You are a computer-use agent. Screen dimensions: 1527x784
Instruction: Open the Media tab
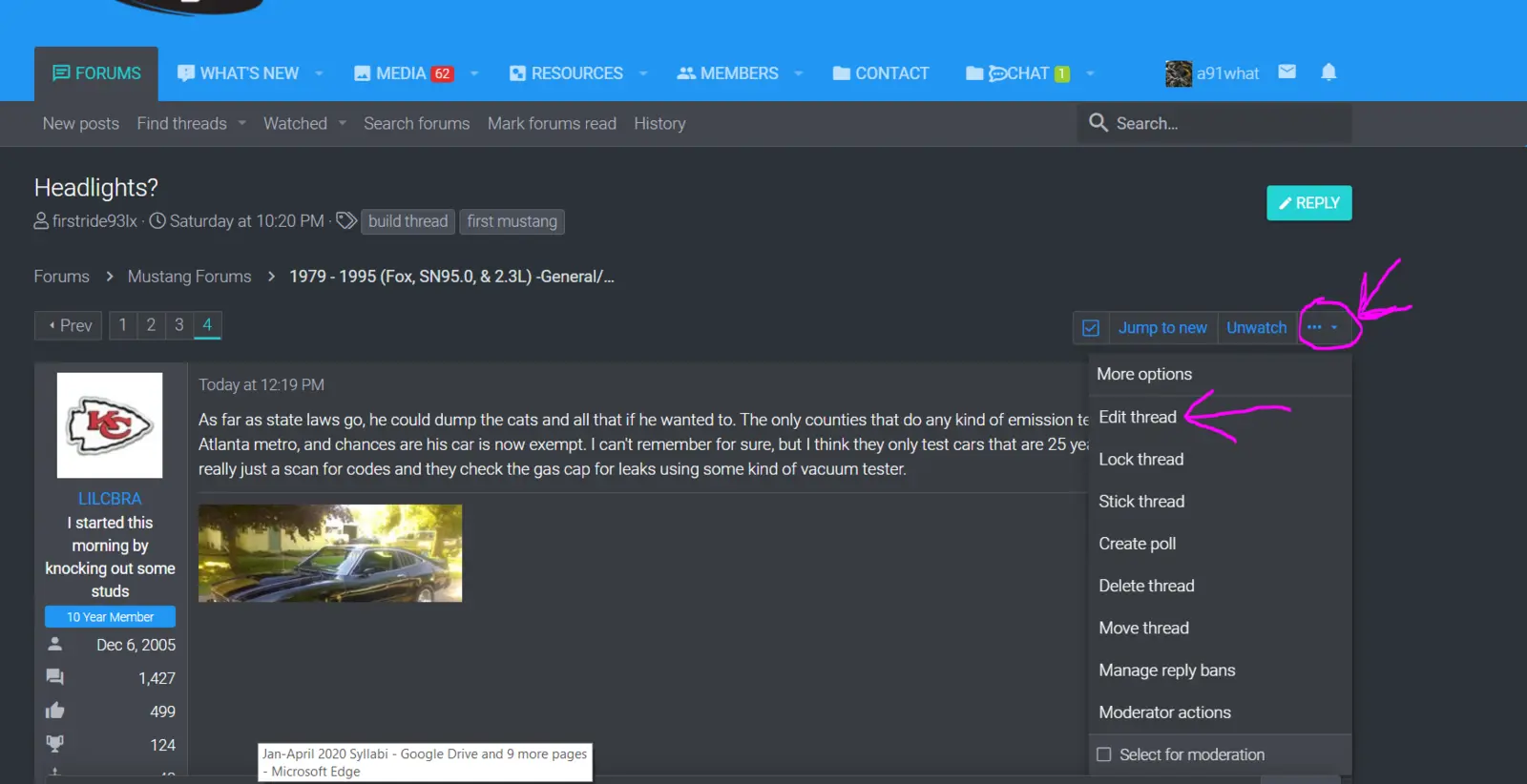click(404, 73)
